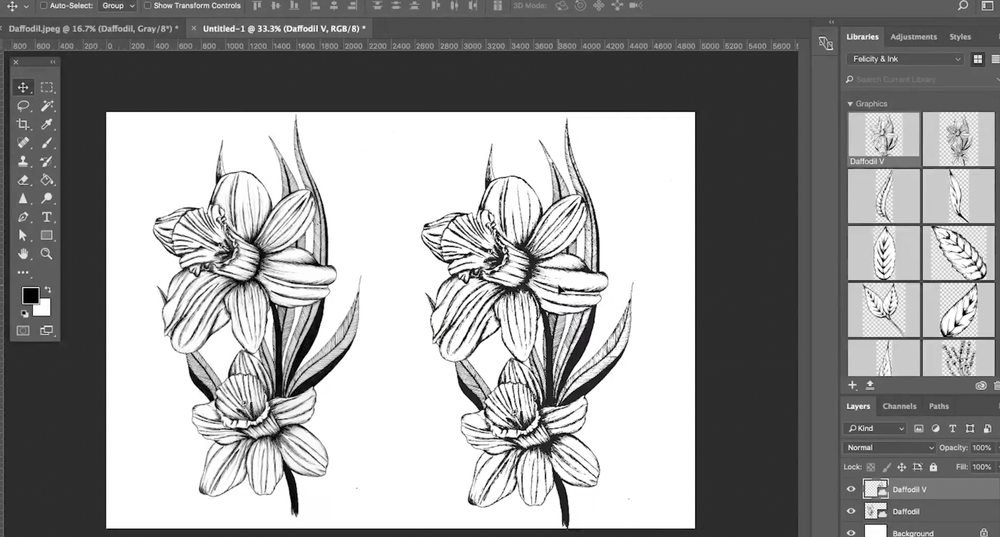
Task: Filter layers by pixel layers icon
Action: coord(918,429)
